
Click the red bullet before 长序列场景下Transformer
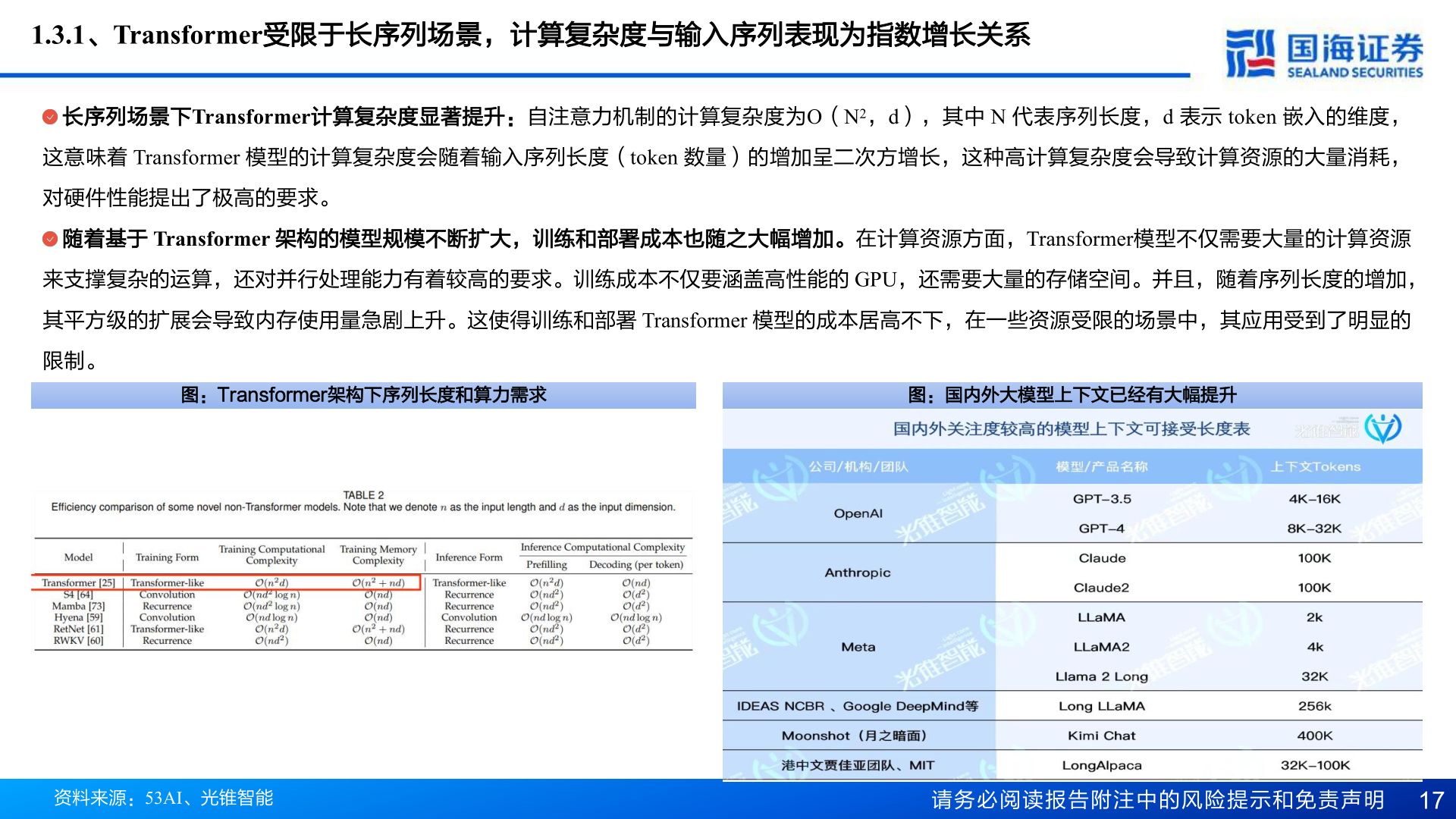[x=50, y=117]
